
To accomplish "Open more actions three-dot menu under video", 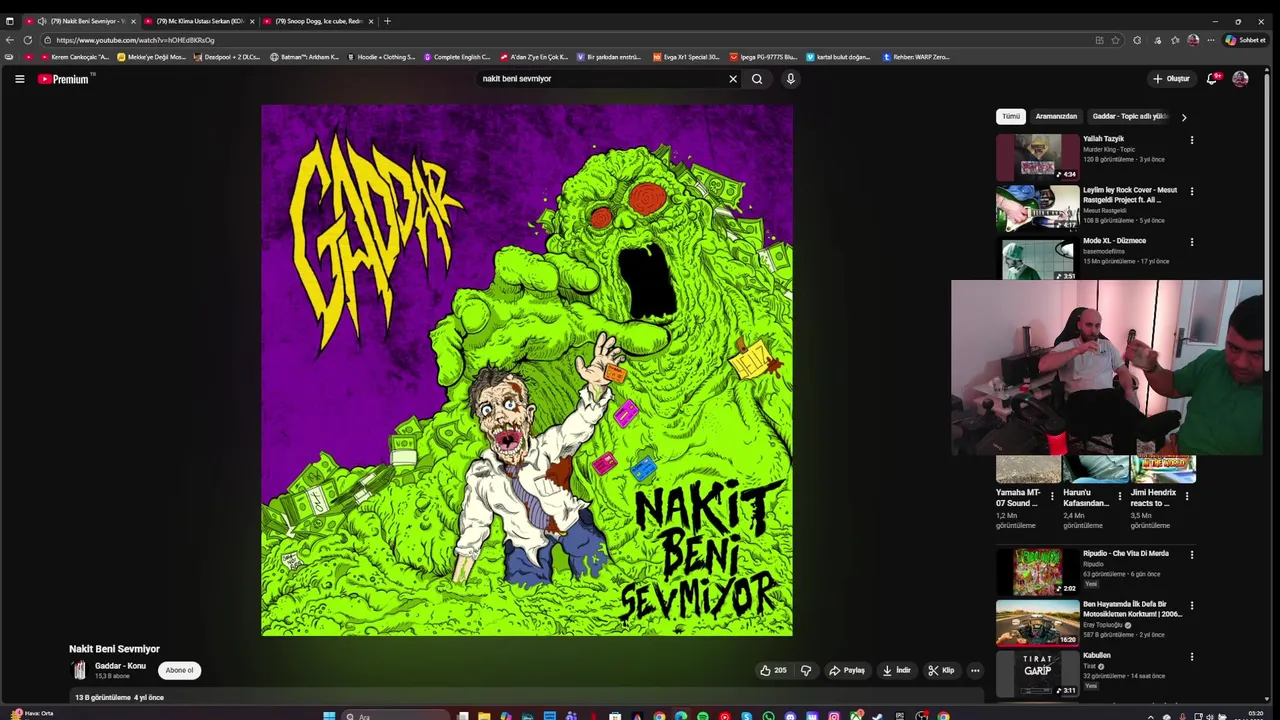I will click(975, 670).
